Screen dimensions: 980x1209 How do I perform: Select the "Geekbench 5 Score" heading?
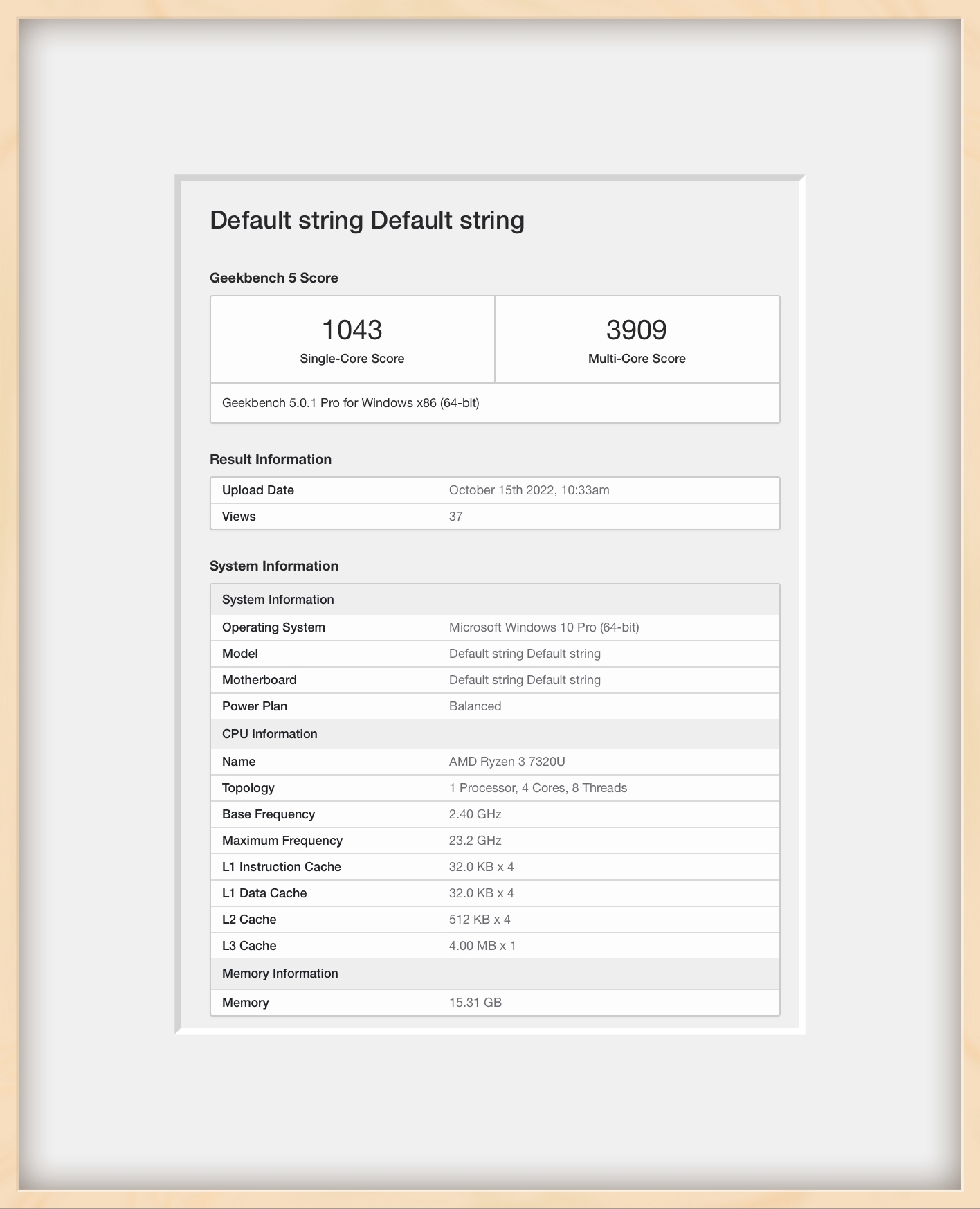pos(274,278)
